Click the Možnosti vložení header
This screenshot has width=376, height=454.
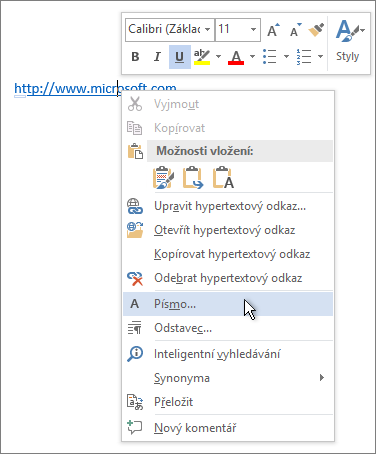pyautogui.click(x=240, y=151)
